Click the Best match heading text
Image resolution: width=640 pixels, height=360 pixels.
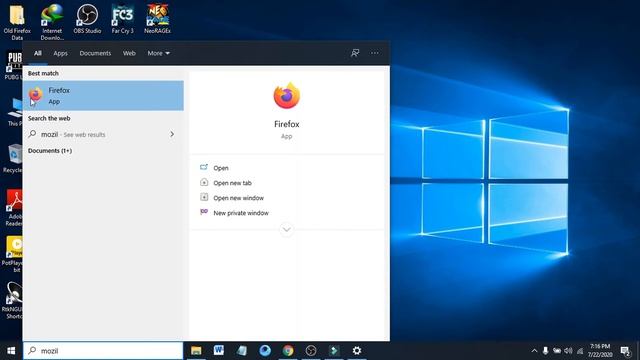tap(43, 73)
